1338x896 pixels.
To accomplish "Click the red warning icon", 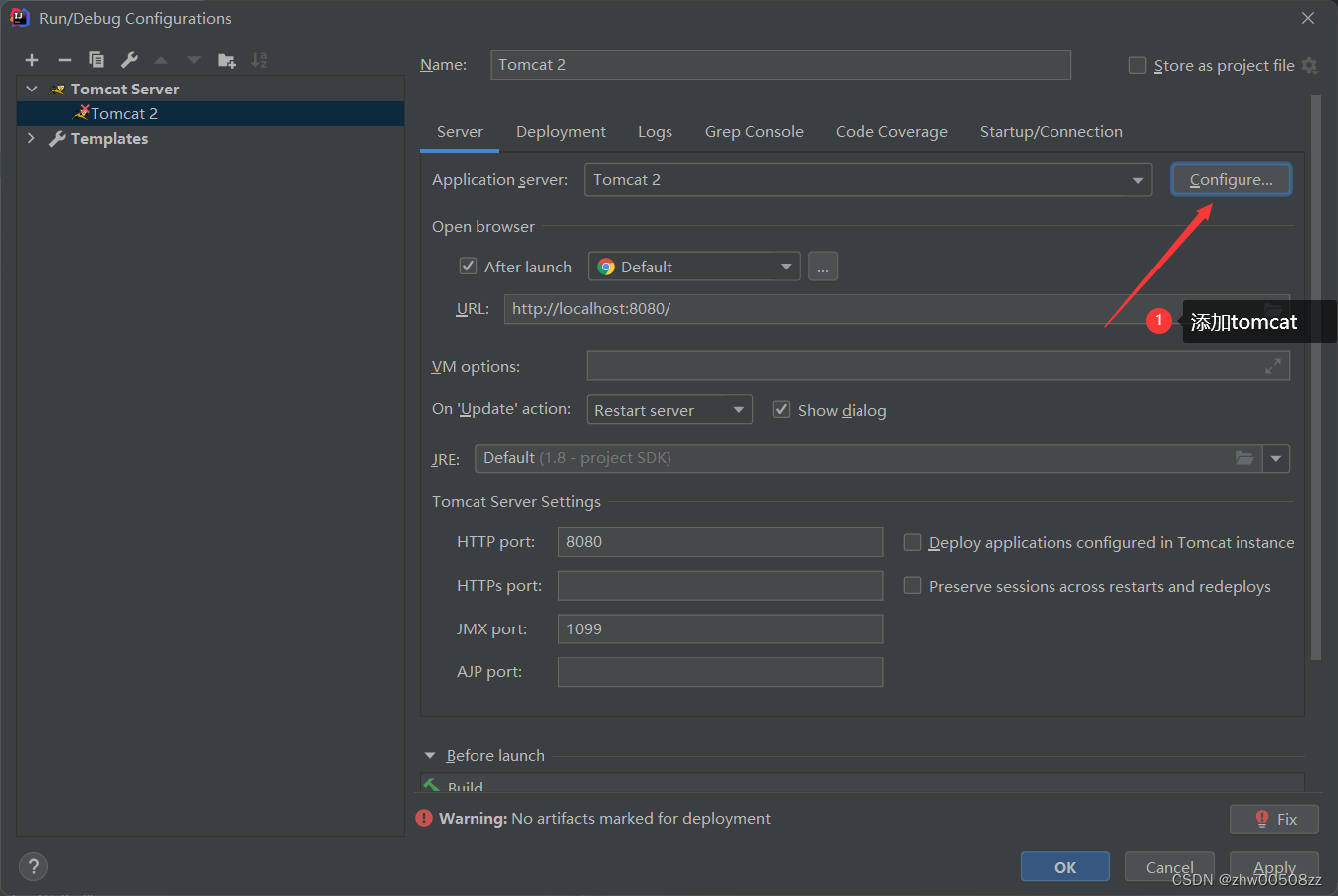I will [425, 818].
